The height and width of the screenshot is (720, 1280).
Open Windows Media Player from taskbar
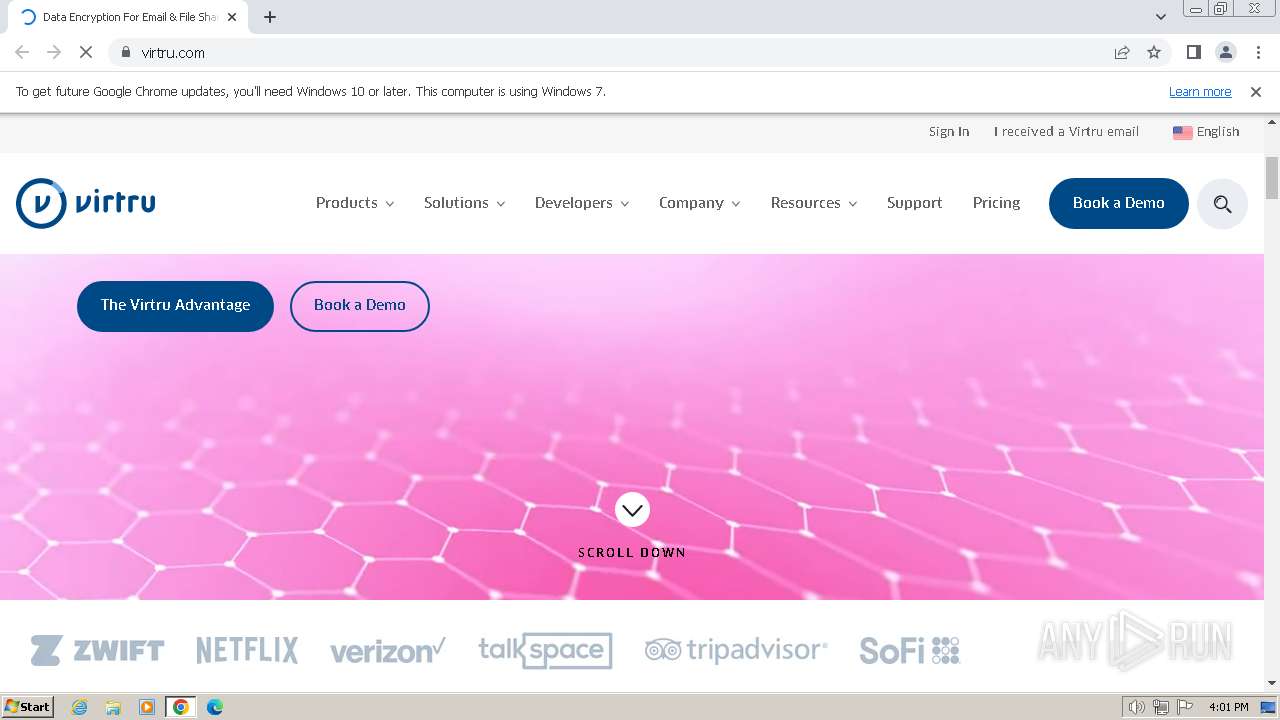point(147,707)
